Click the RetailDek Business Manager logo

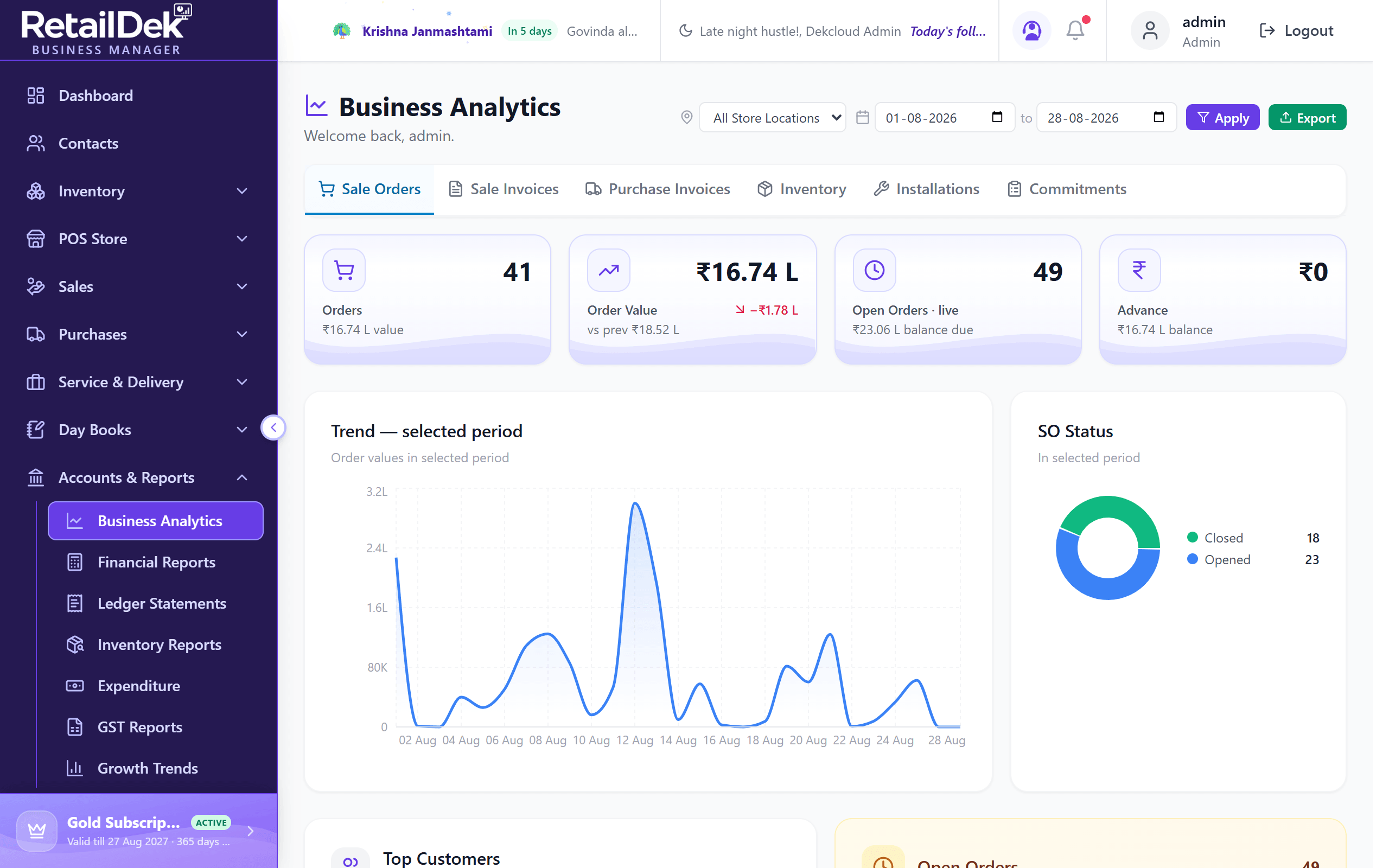point(106,30)
